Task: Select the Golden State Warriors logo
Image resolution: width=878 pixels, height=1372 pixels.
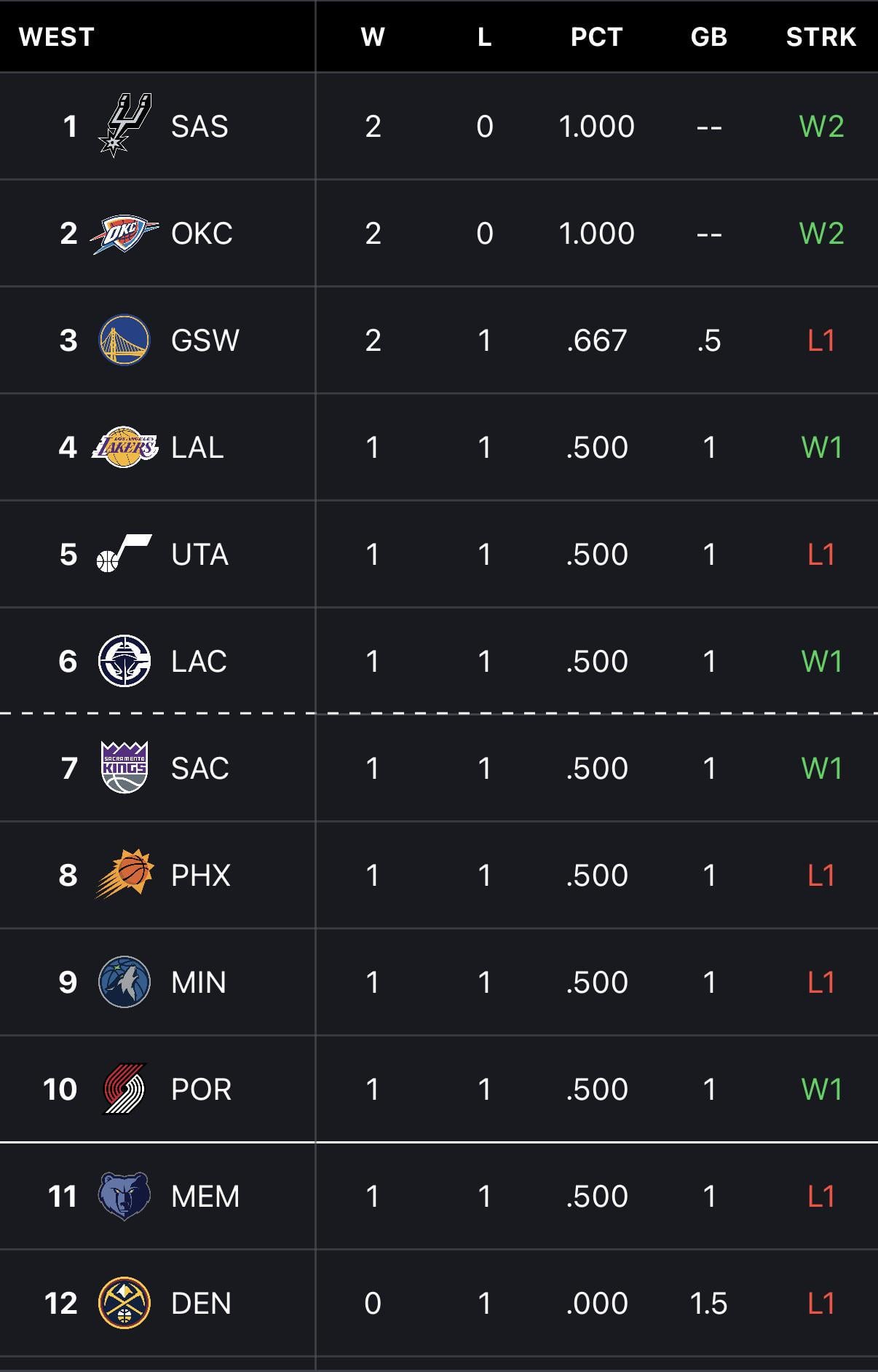Action: 124,340
